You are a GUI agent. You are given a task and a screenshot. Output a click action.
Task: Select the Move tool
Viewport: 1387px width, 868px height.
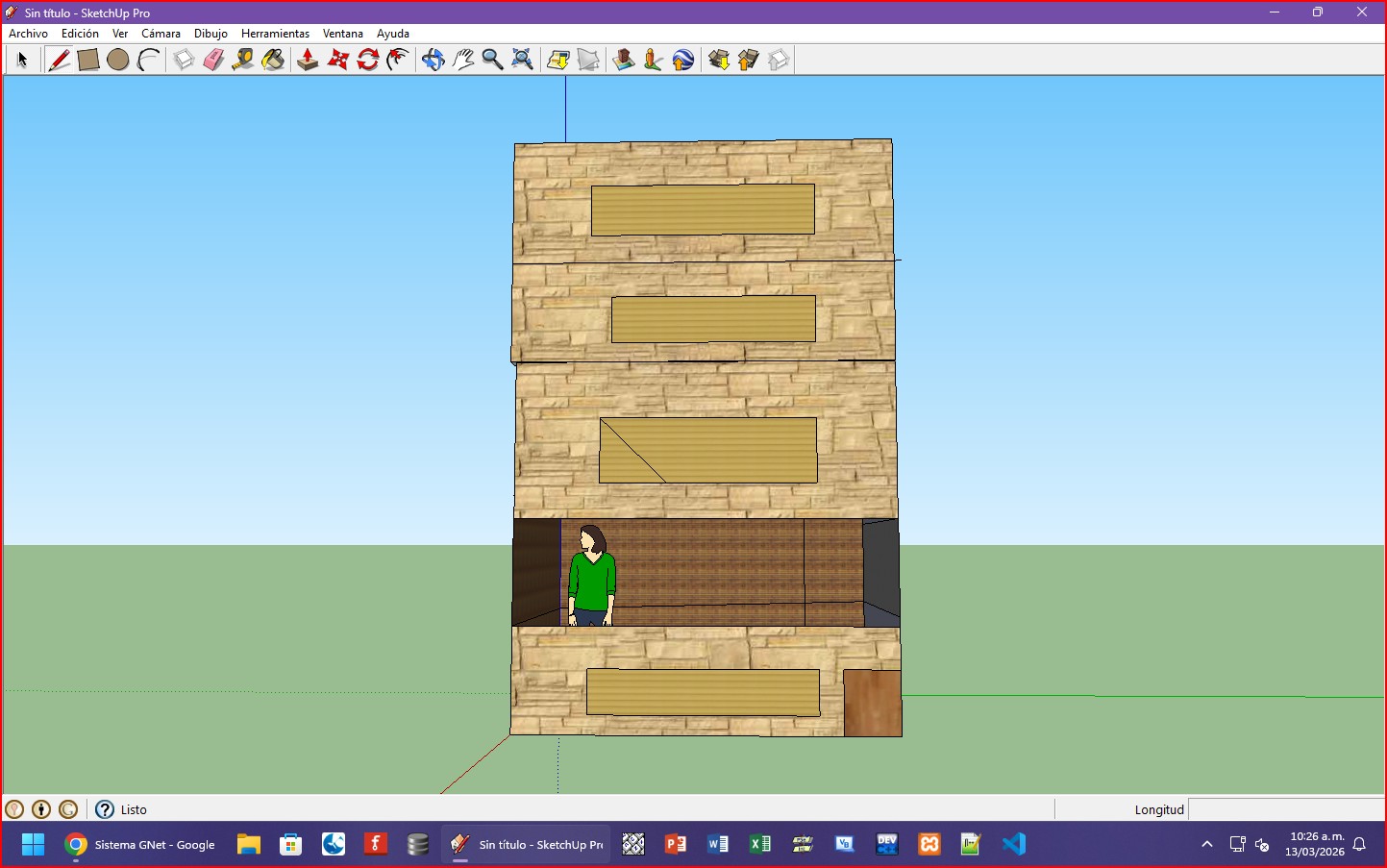[x=338, y=60]
